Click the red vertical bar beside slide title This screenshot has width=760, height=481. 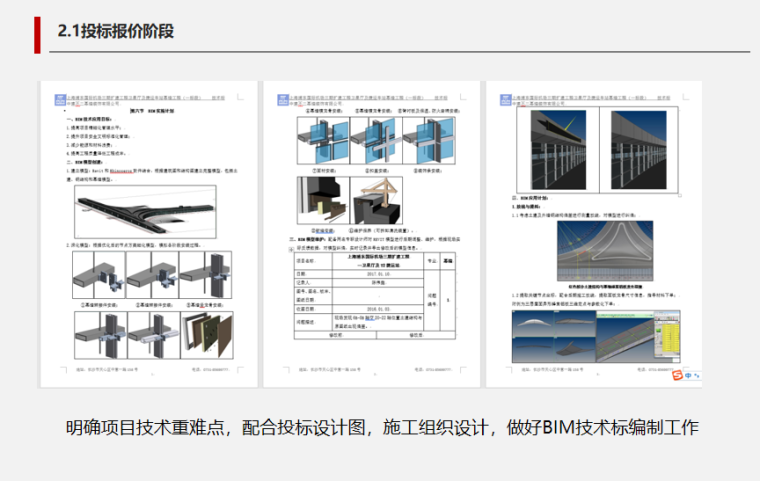(37, 31)
